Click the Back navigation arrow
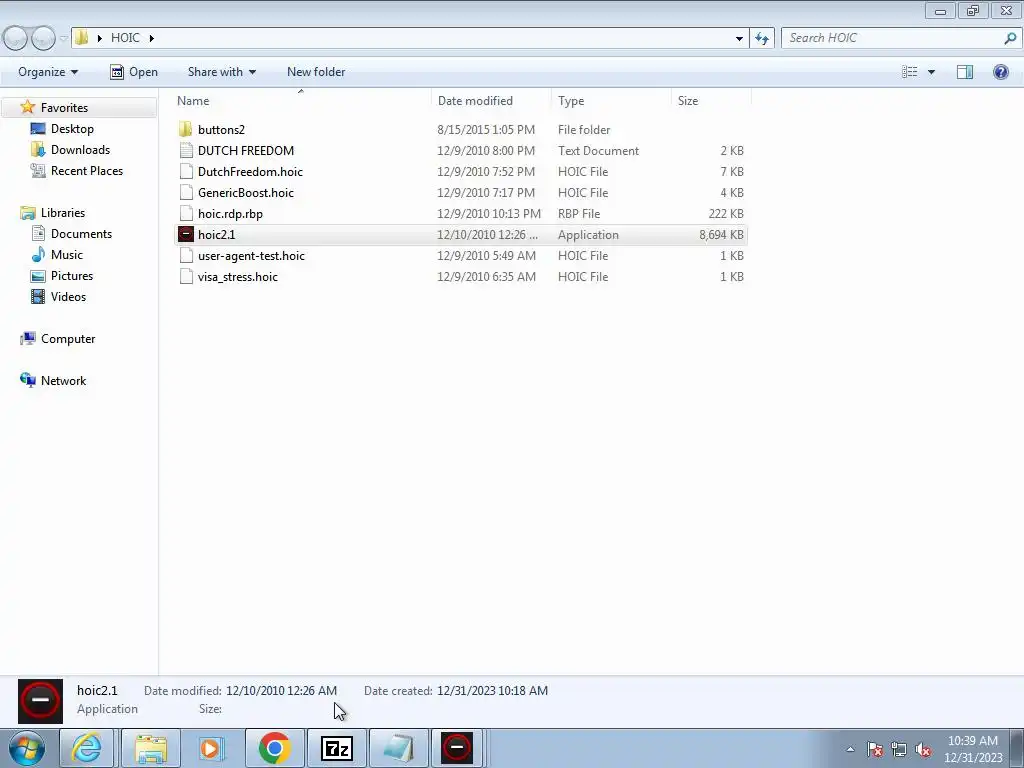This screenshot has width=1024, height=768. [16, 39]
